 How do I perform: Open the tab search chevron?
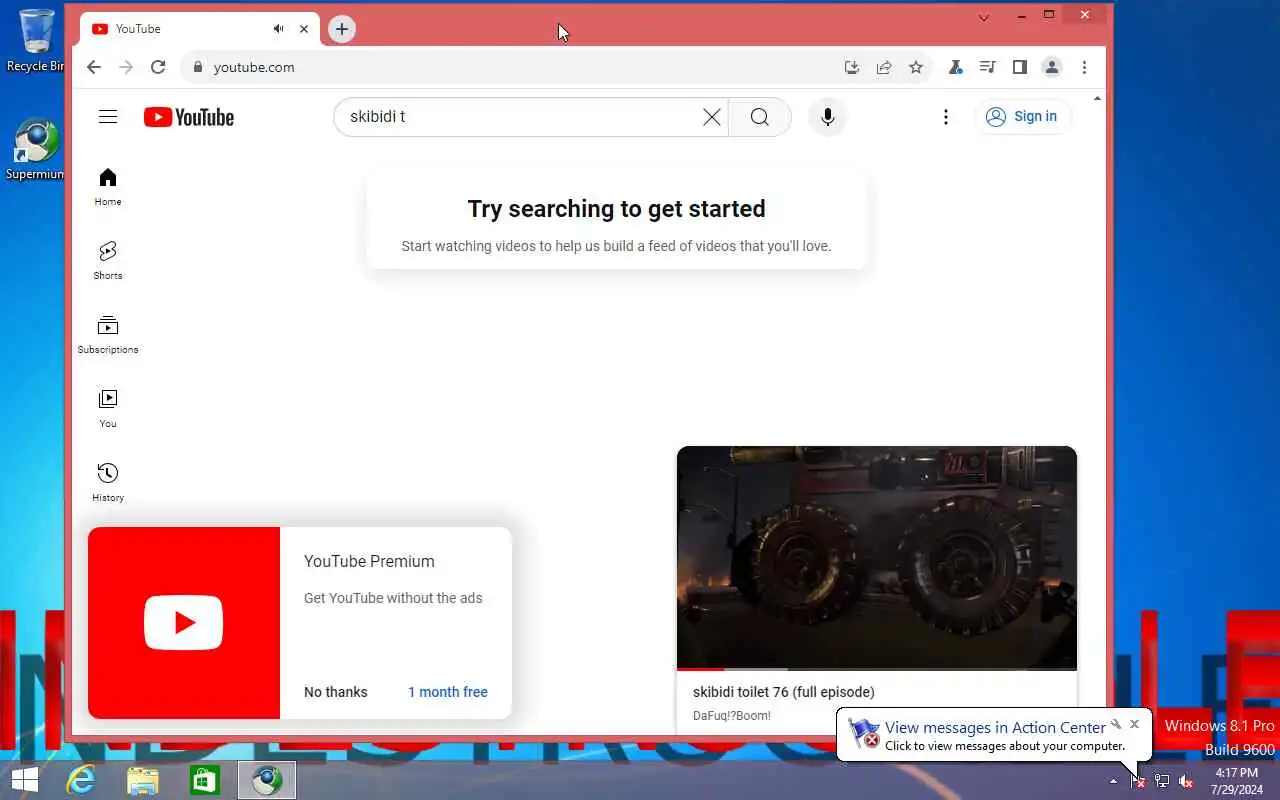[984, 17]
